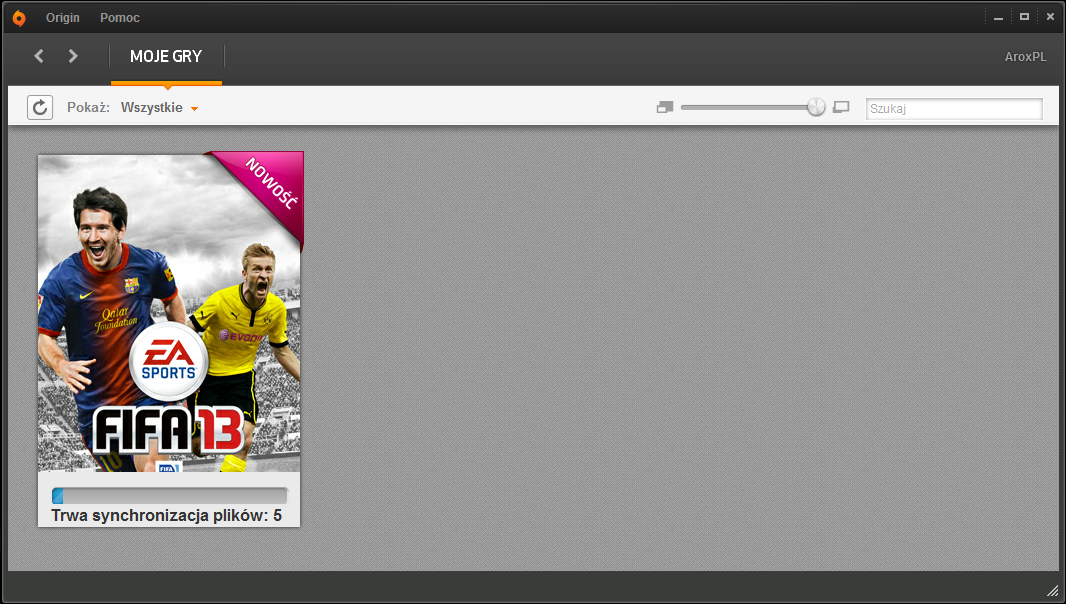Maximize the Origin window

1024,17
